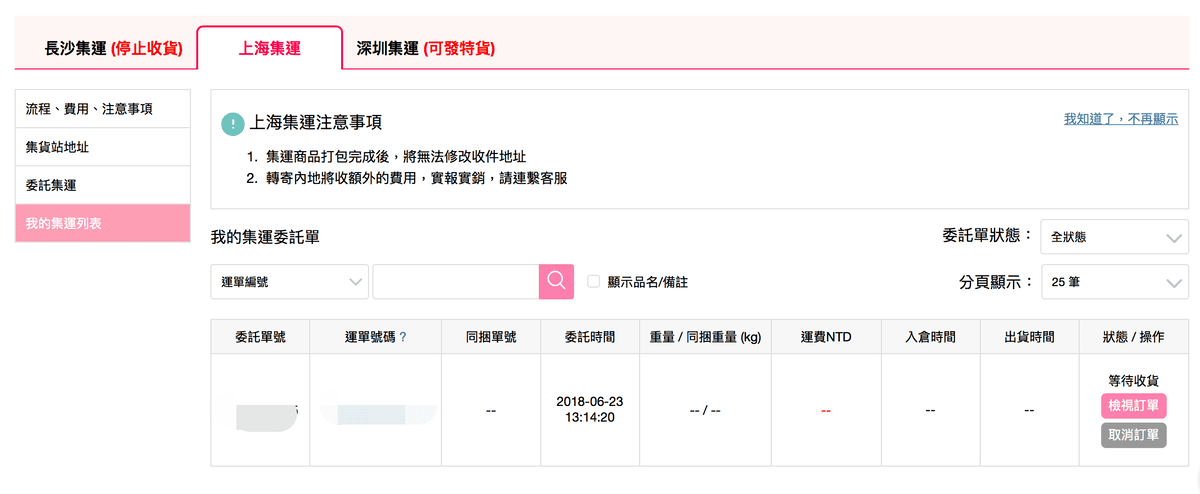The width and height of the screenshot is (1200, 494).
Task: Select 我的集運列表 in the sidebar
Action: [103, 223]
